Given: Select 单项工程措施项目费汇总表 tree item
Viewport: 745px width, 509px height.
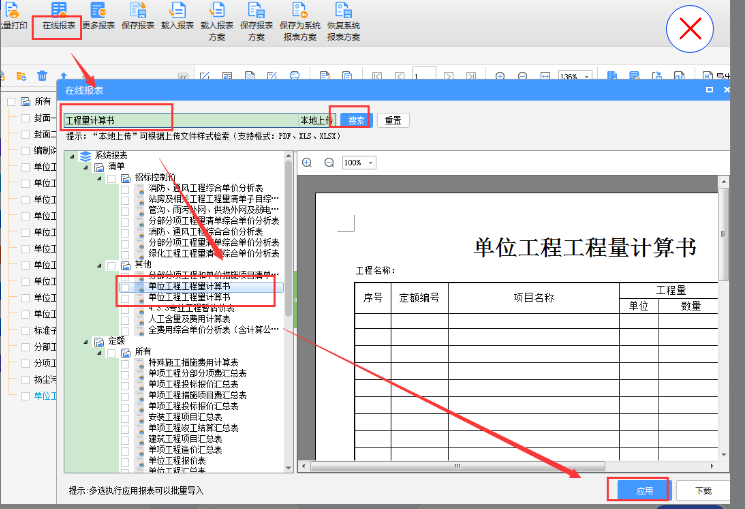Looking at the screenshot, I should pos(197,395).
